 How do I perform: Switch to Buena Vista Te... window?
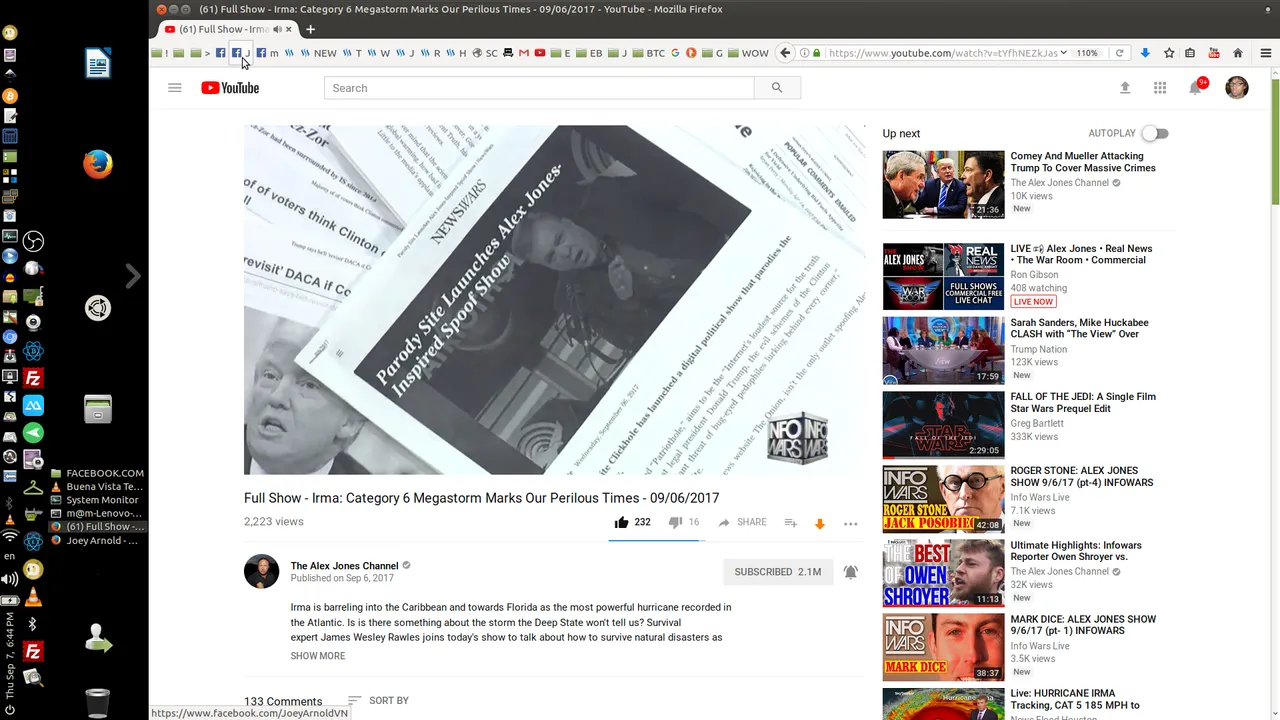point(97,487)
